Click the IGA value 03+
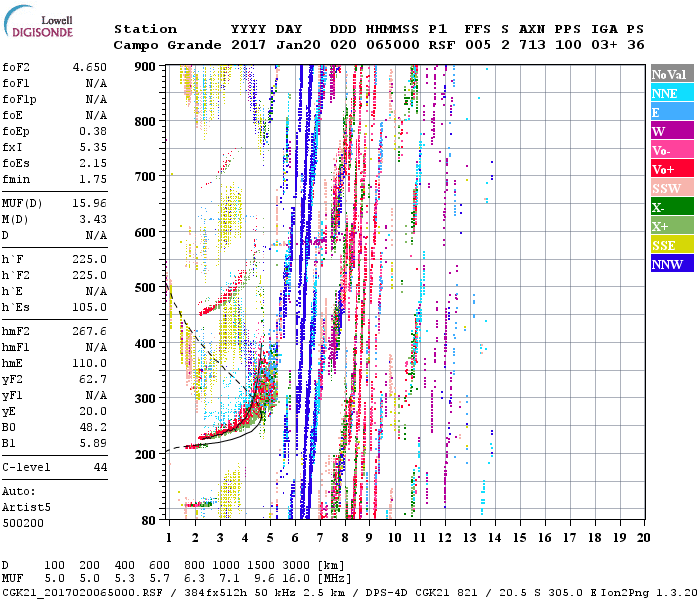The image size is (700, 600). pyautogui.click(x=604, y=45)
